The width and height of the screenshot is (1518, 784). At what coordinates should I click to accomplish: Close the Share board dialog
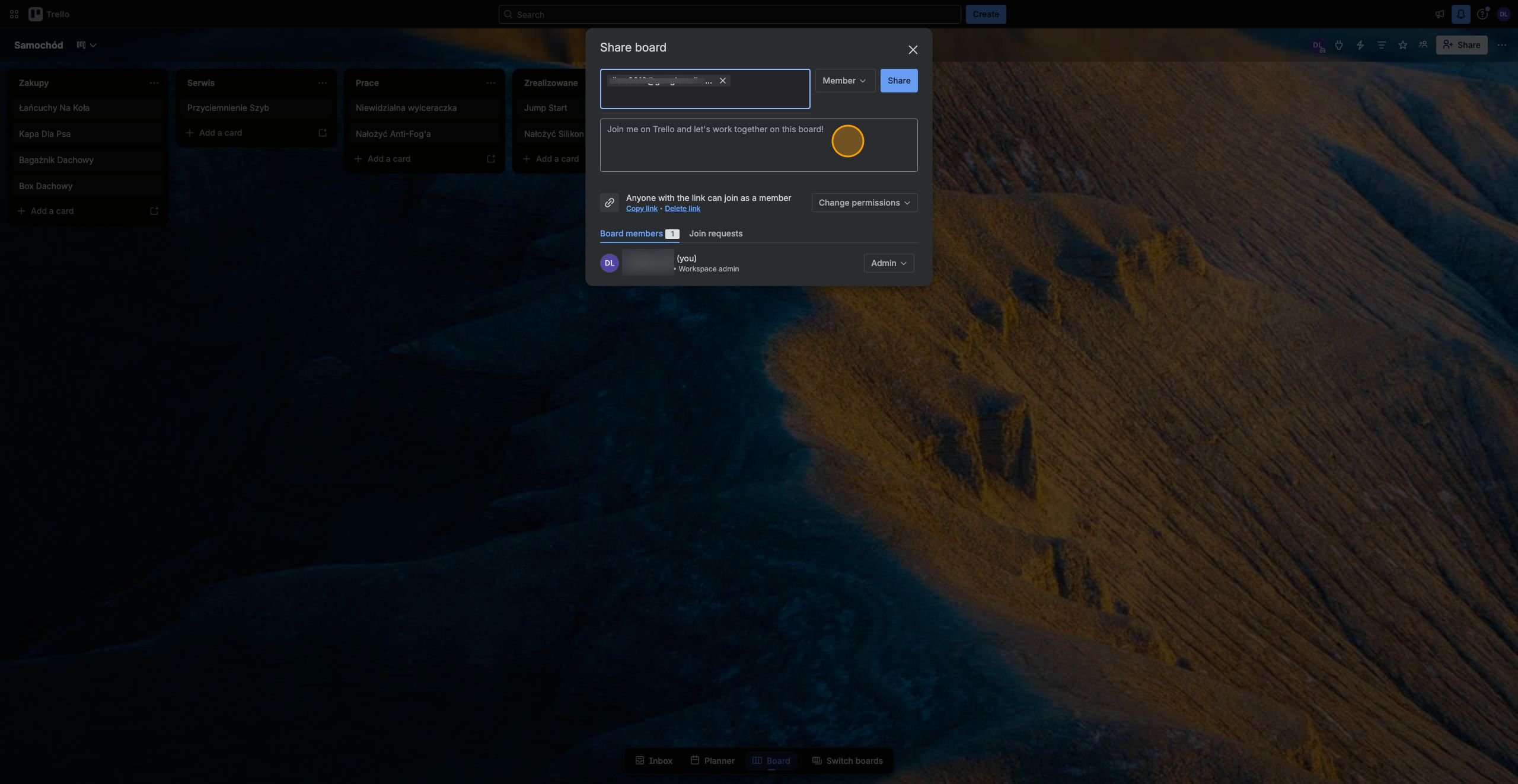coord(913,50)
